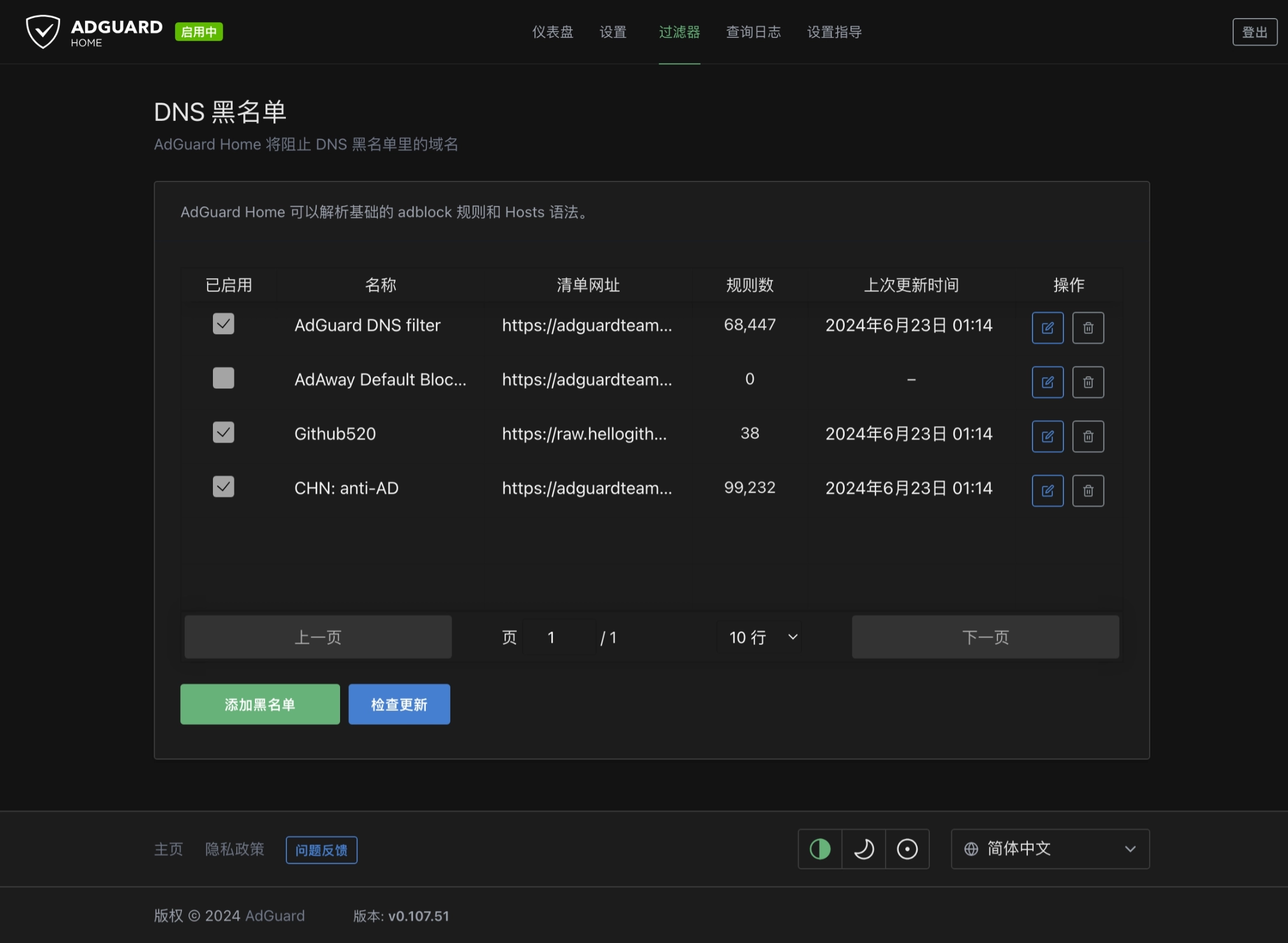Click the 下一页 next page button
The image size is (1288, 943).
(x=985, y=637)
